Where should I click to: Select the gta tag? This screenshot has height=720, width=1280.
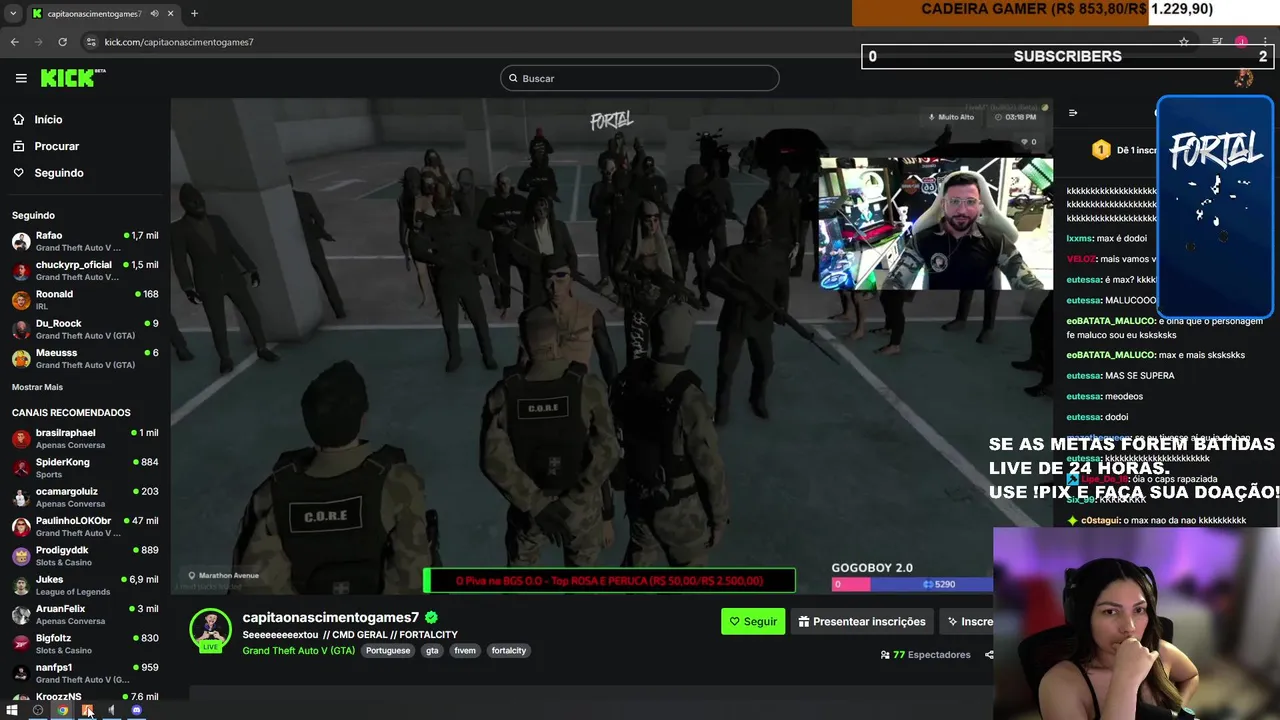click(432, 650)
